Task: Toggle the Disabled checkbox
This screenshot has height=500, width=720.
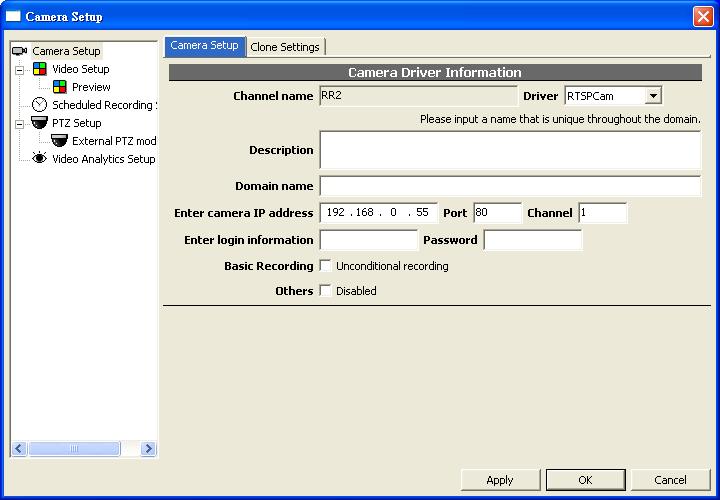Action: 325,291
